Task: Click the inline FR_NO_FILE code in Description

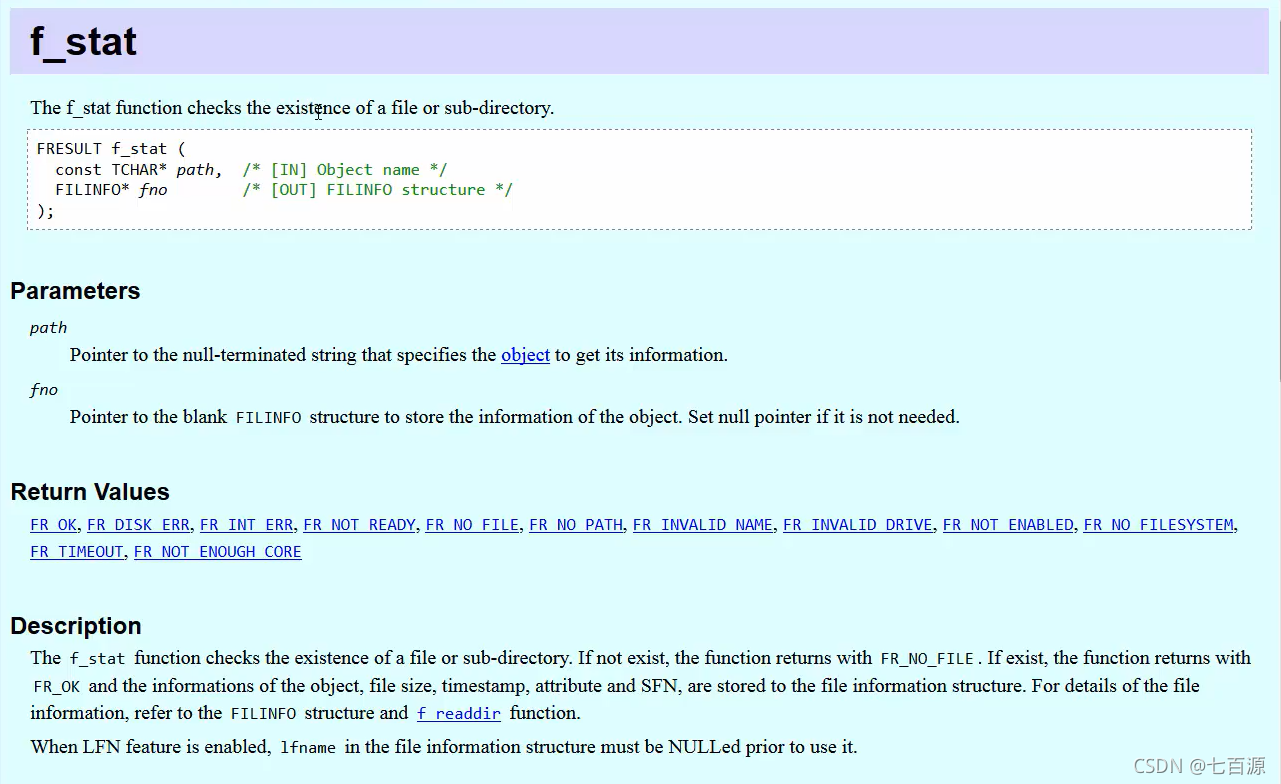Action: pyautogui.click(x=927, y=659)
